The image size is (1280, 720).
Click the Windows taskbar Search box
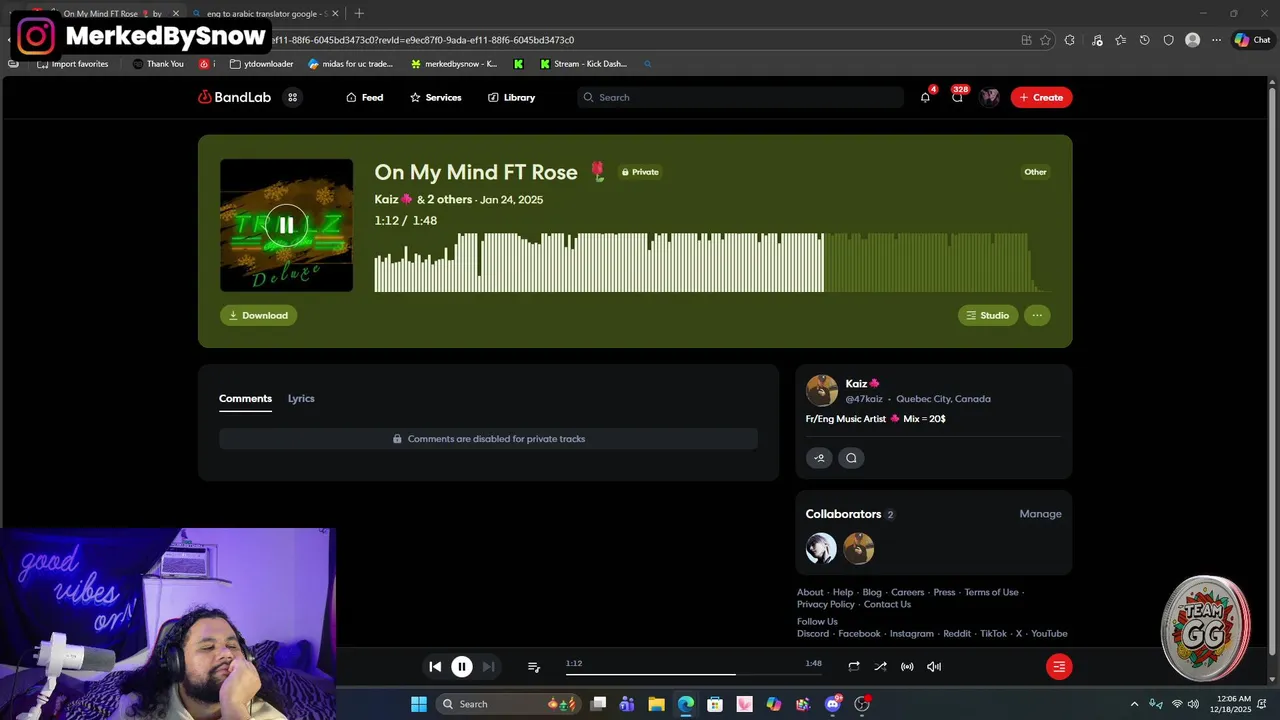[509, 704]
